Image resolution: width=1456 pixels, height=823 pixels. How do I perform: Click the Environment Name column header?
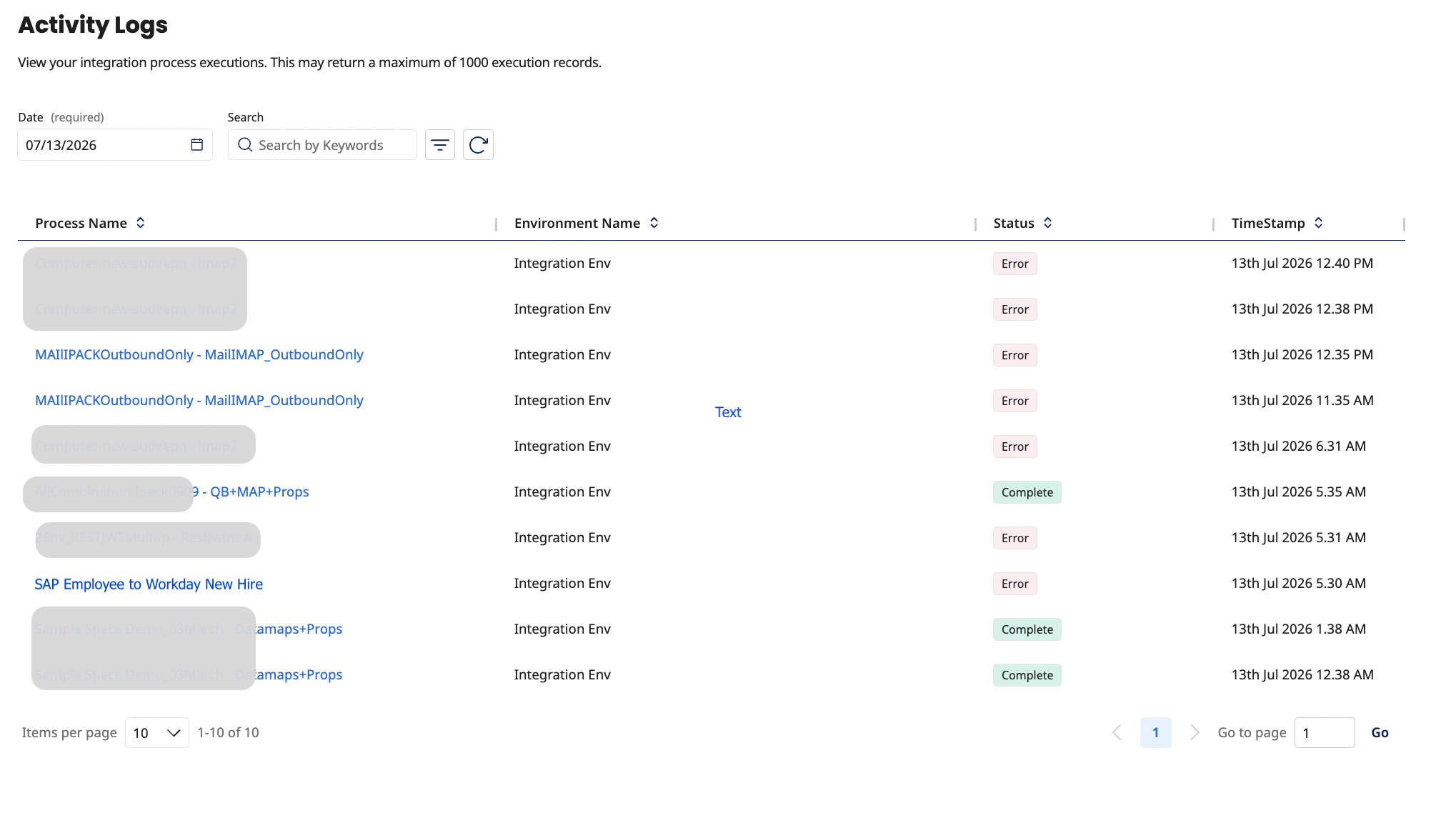pyautogui.click(x=577, y=223)
